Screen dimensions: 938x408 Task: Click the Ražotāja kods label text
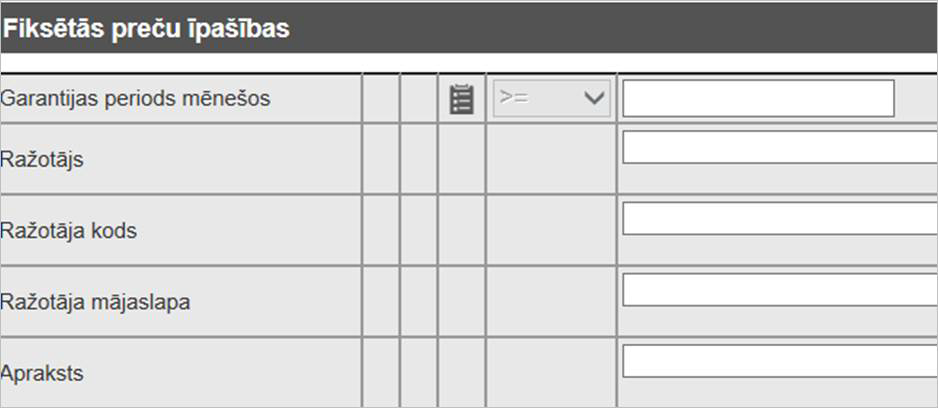tap(69, 230)
